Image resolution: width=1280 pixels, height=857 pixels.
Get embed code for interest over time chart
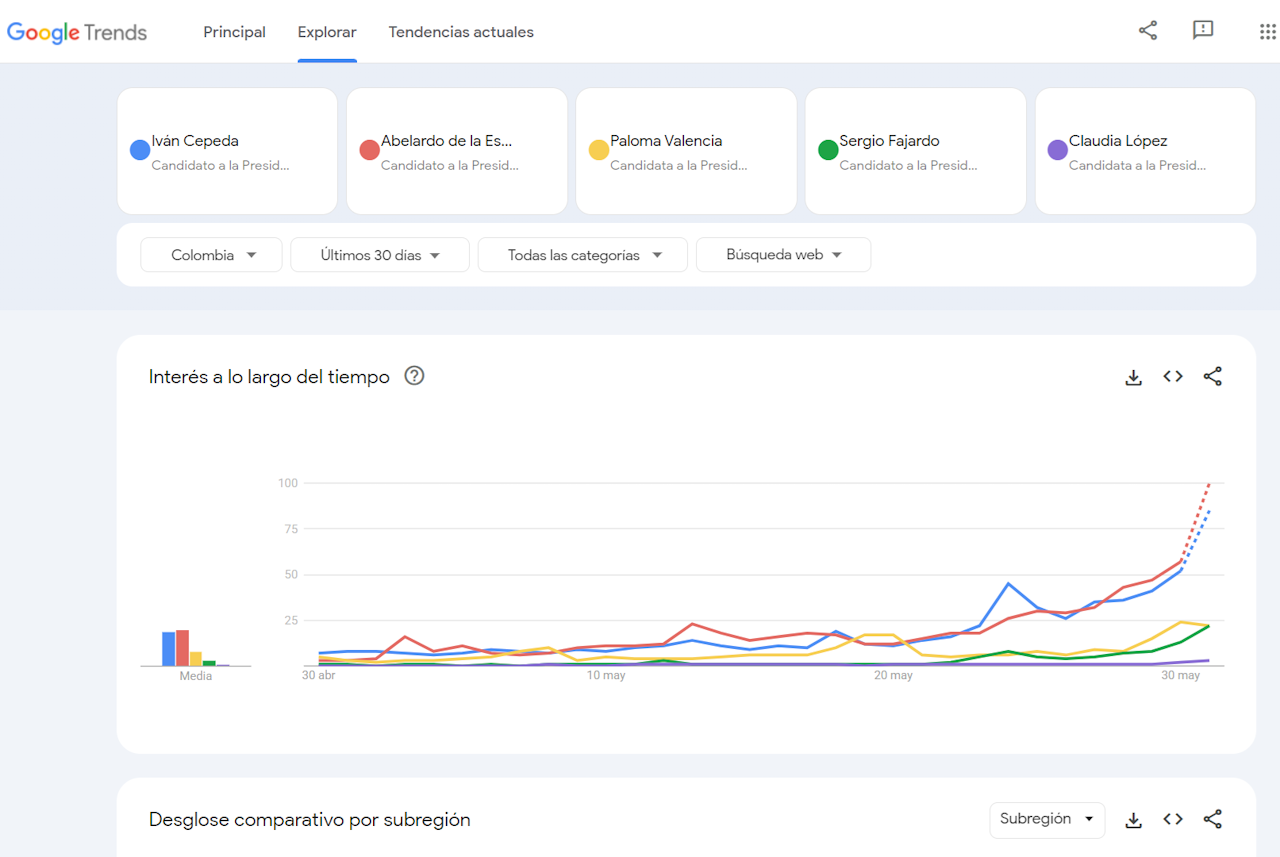[1173, 376]
